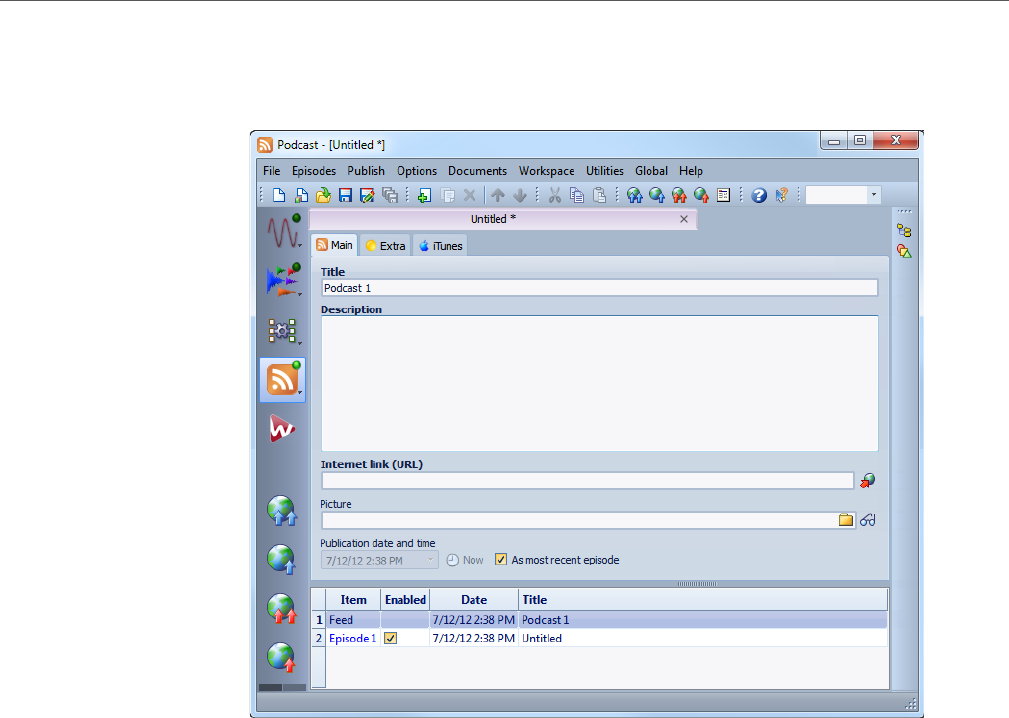1009x718 pixels.
Task: Activate What's This pointer help icon
Action: pos(781,195)
